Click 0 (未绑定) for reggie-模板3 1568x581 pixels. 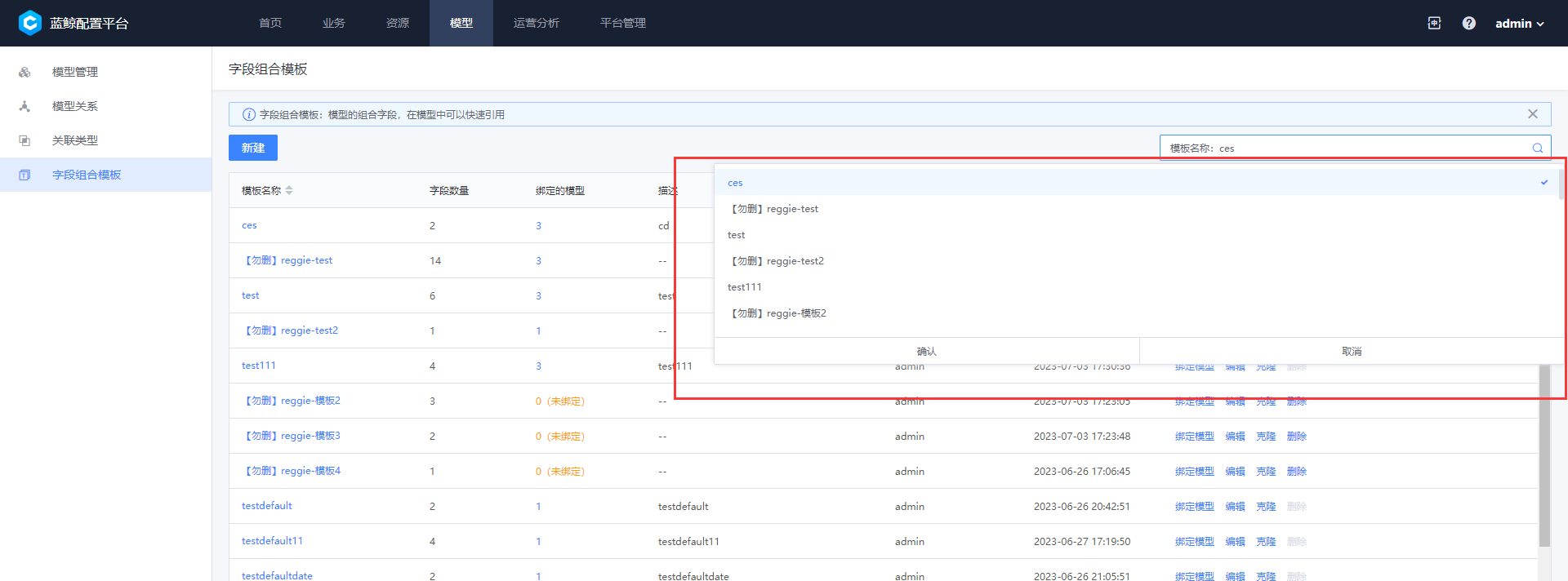[x=560, y=437]
